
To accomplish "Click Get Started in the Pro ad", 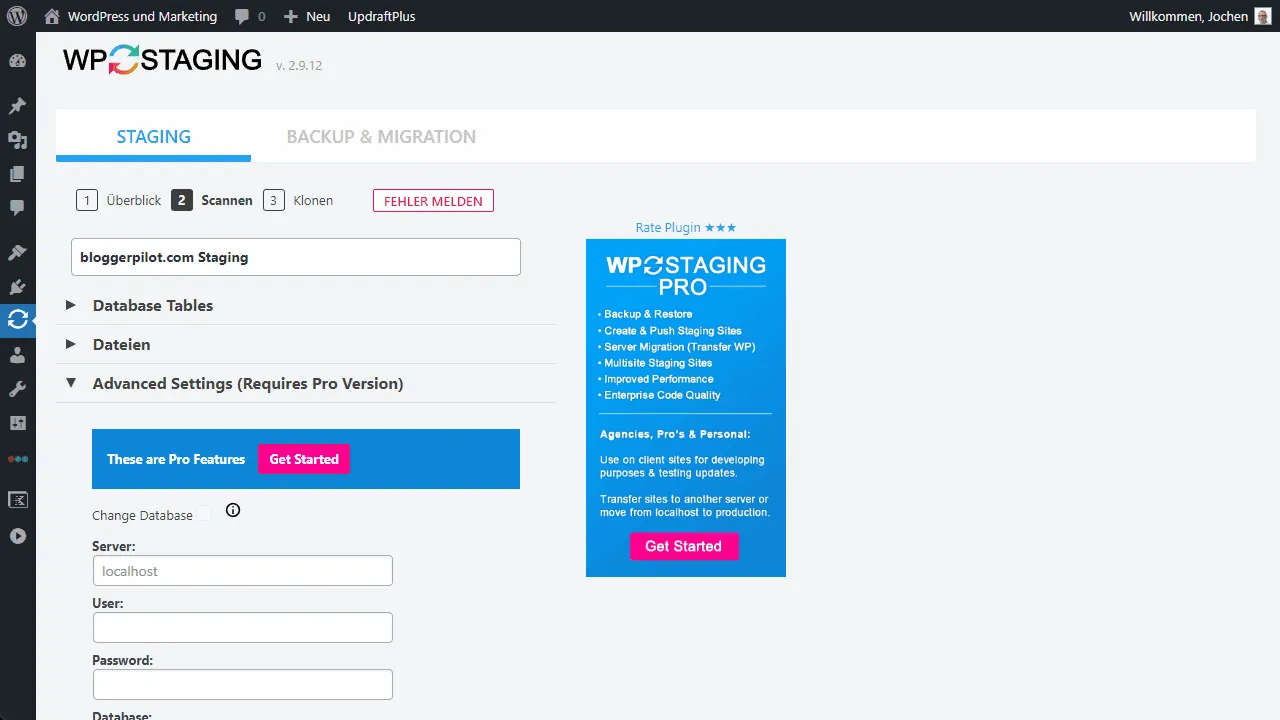I will click(683, 546).
